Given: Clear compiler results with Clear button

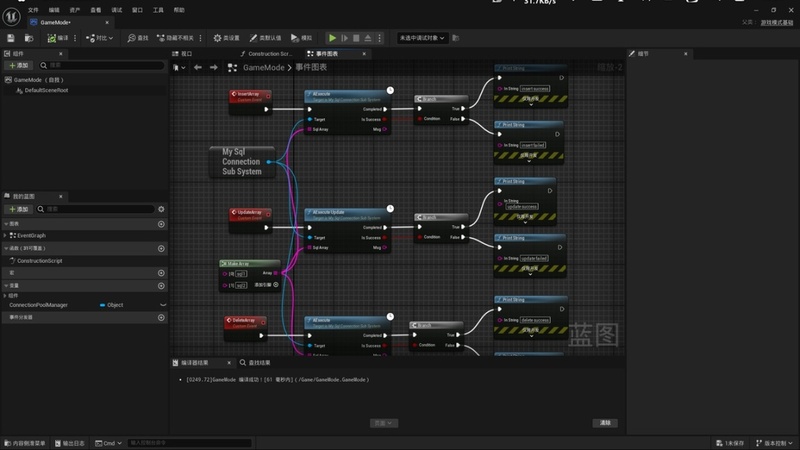Looking at the screenshot, I should (x=605, y=423).
